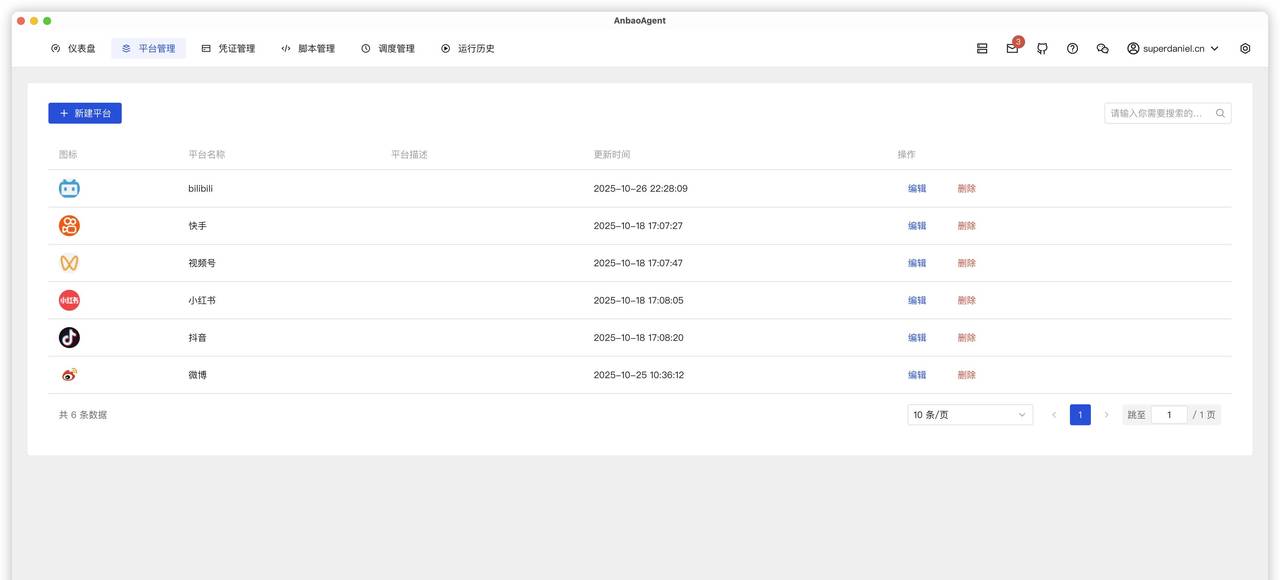This screenshot has width=1280, height=580.
Task: Click the 视频号 platform icon
Action: pyautogui.click(x=65, y=260)
